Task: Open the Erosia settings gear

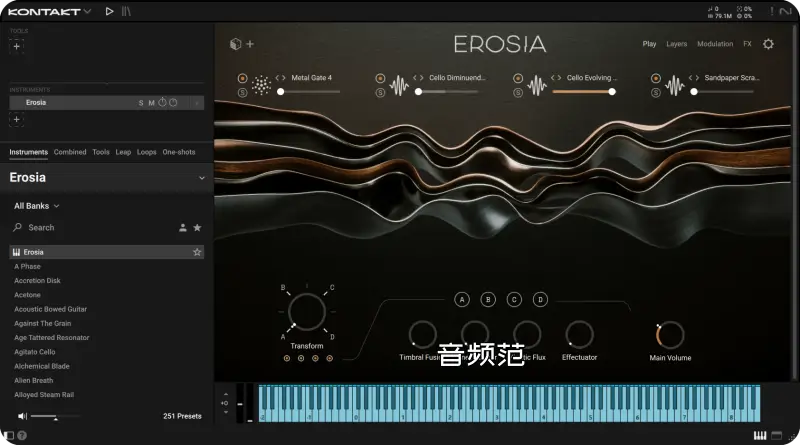Action: pyautogui.click(x=768, y=44)
